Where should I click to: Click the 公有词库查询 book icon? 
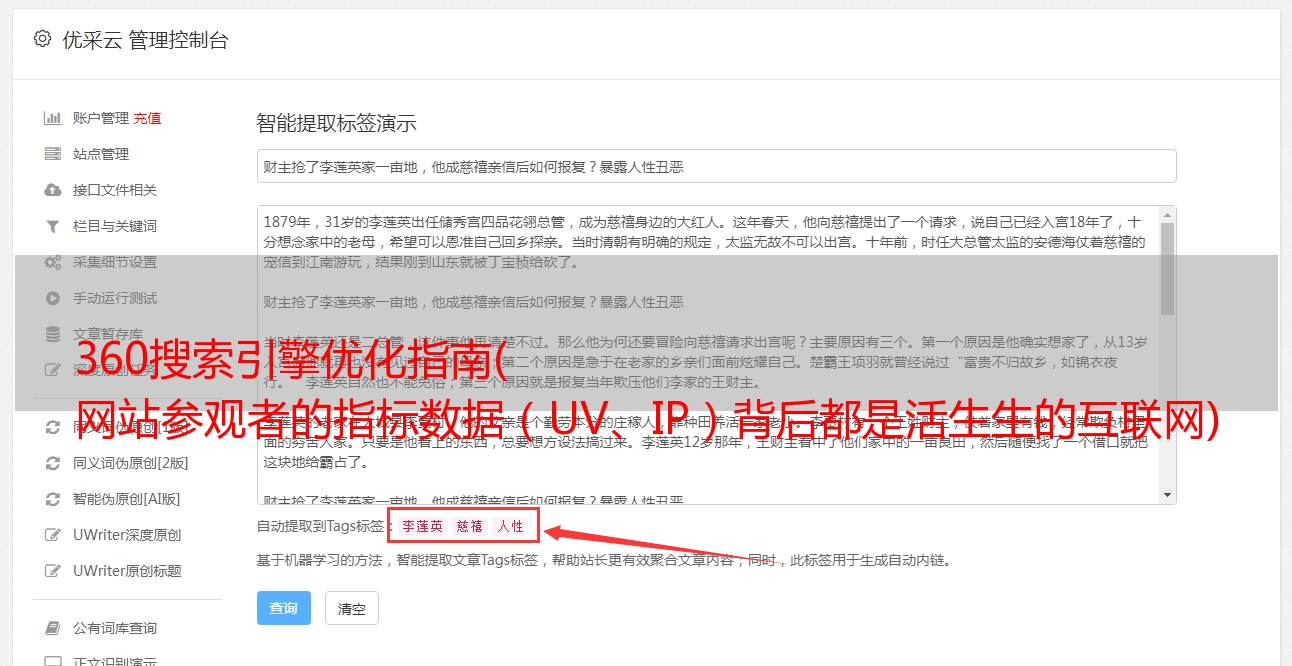(x=53, y=628)
